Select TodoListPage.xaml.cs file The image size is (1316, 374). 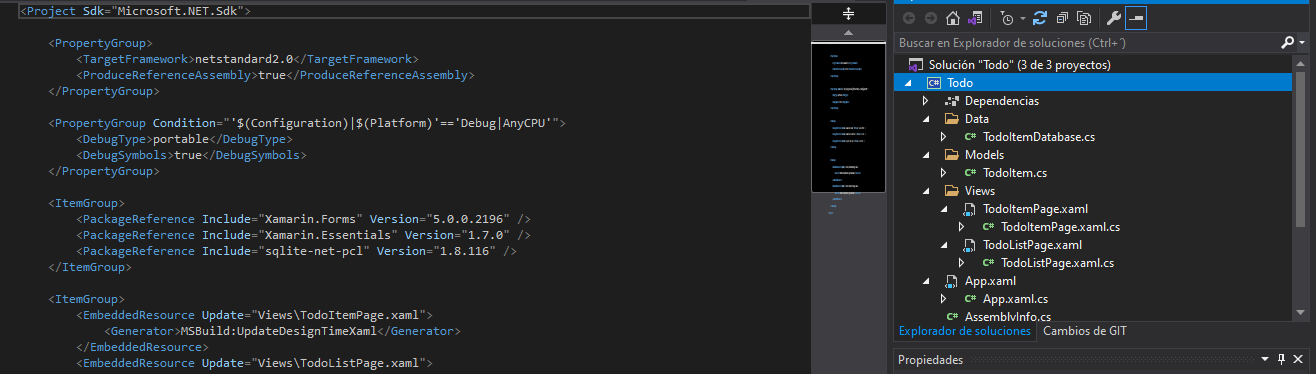(x=1057, y=263)
